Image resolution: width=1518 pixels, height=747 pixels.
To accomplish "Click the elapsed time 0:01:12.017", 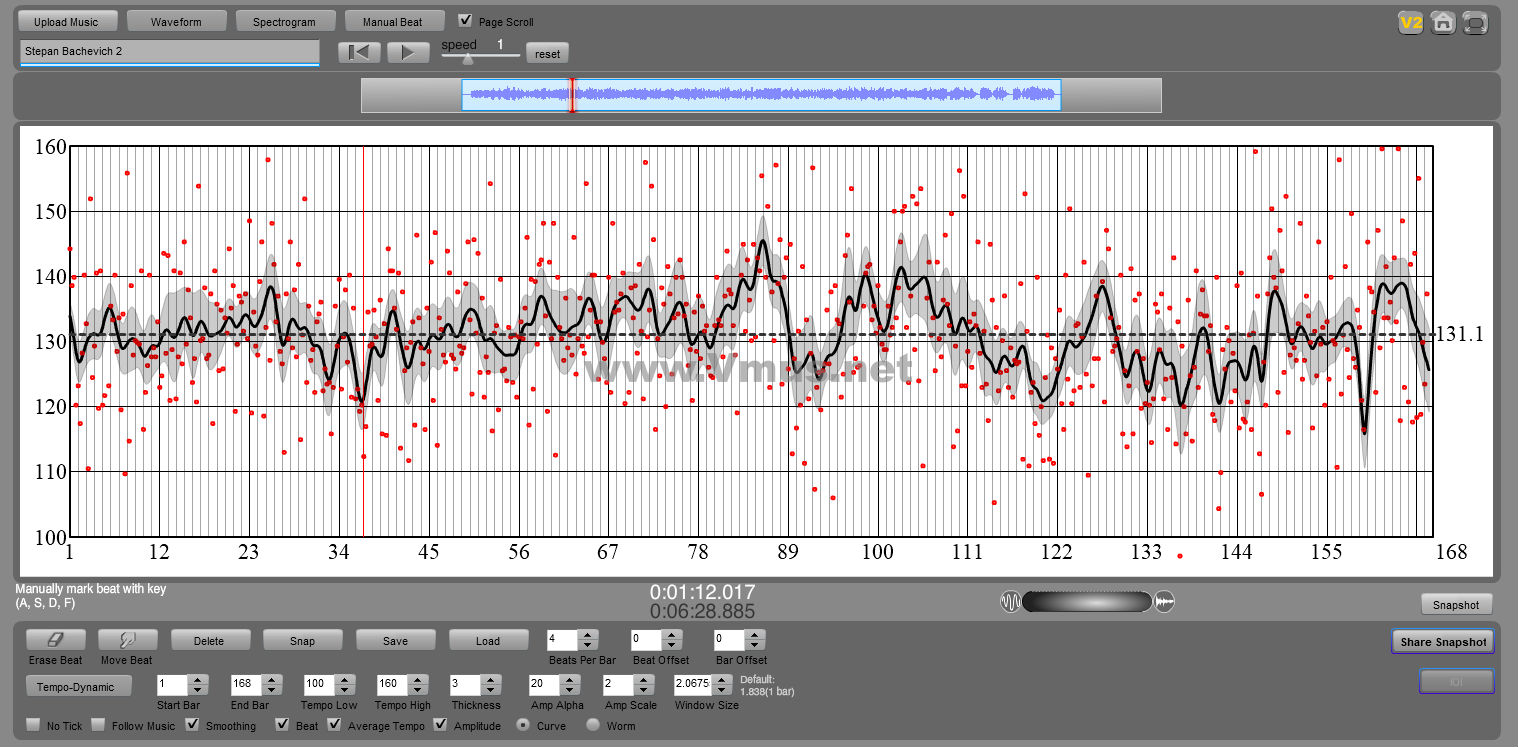I will point(703,592).
